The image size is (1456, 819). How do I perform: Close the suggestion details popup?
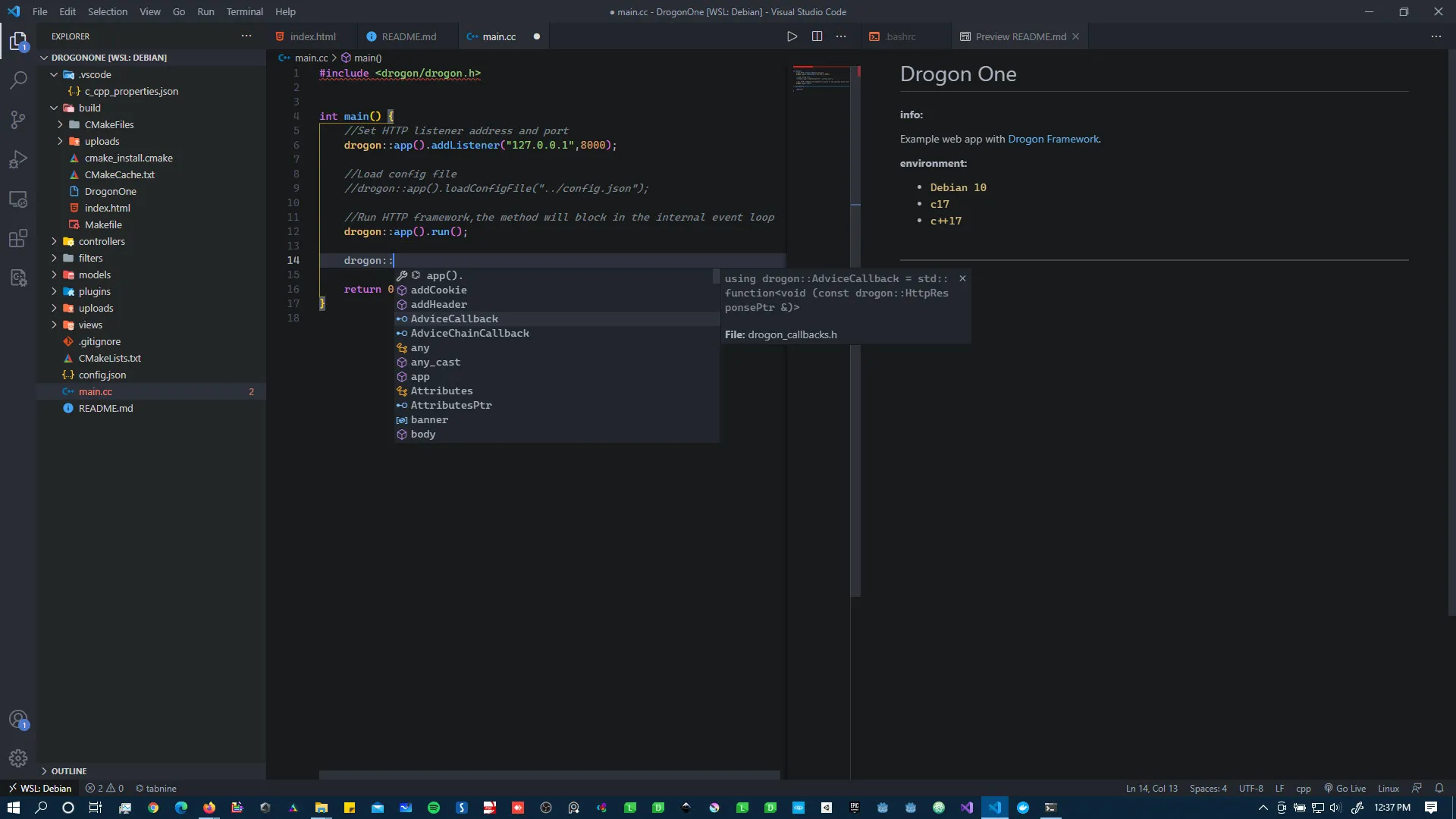tap(962, 279)
